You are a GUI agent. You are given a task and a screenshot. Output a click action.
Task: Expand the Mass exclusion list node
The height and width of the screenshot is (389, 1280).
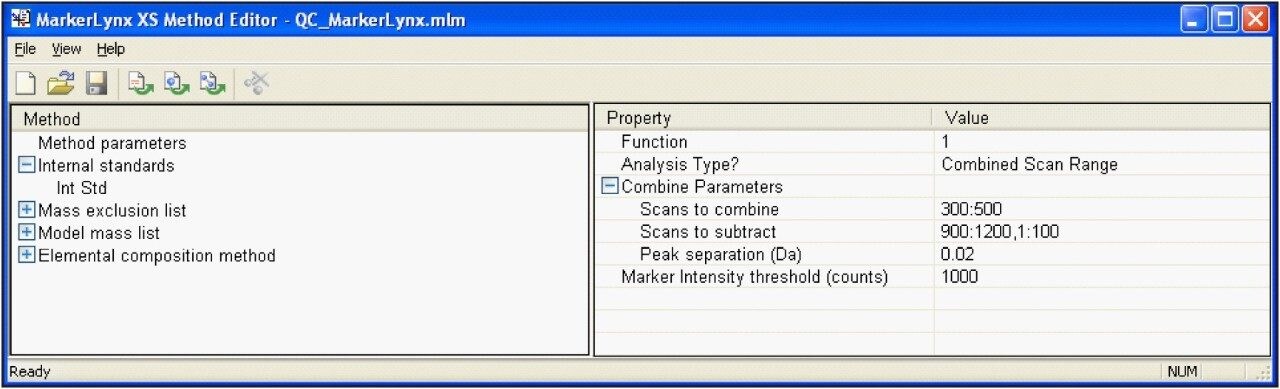(x=27, y=211)
